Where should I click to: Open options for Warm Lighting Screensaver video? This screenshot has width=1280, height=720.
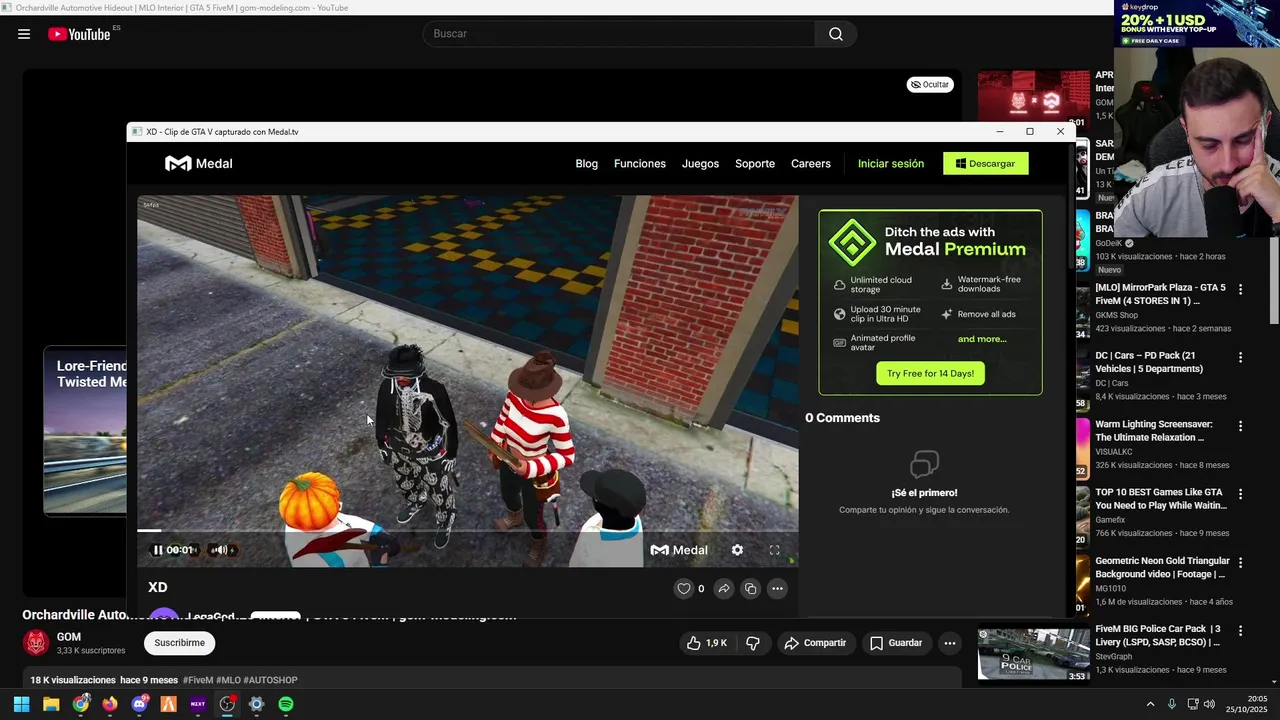[x=1241, y=426]
